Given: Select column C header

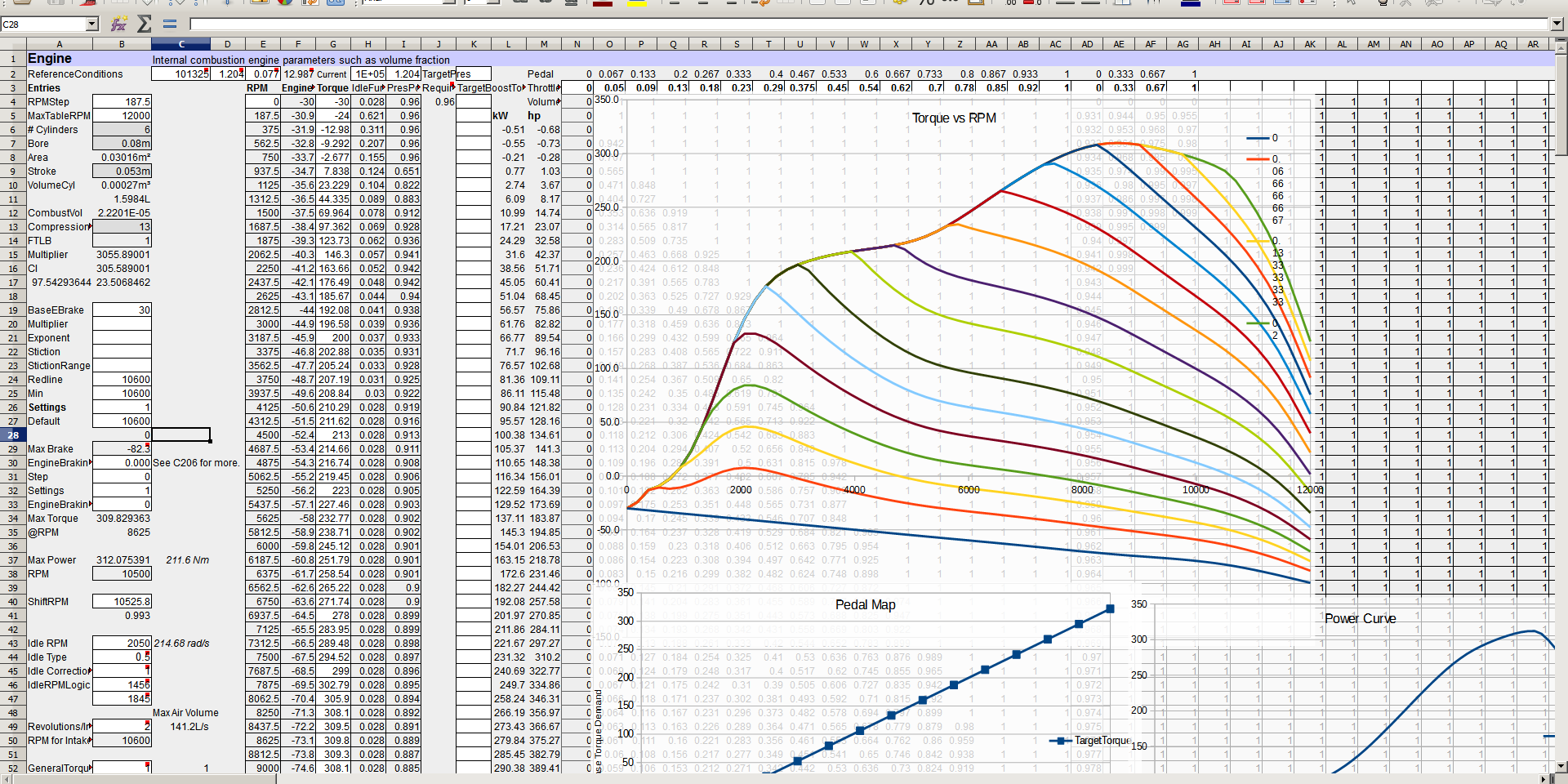Looking at the screenshot, I should coord(181,44).
